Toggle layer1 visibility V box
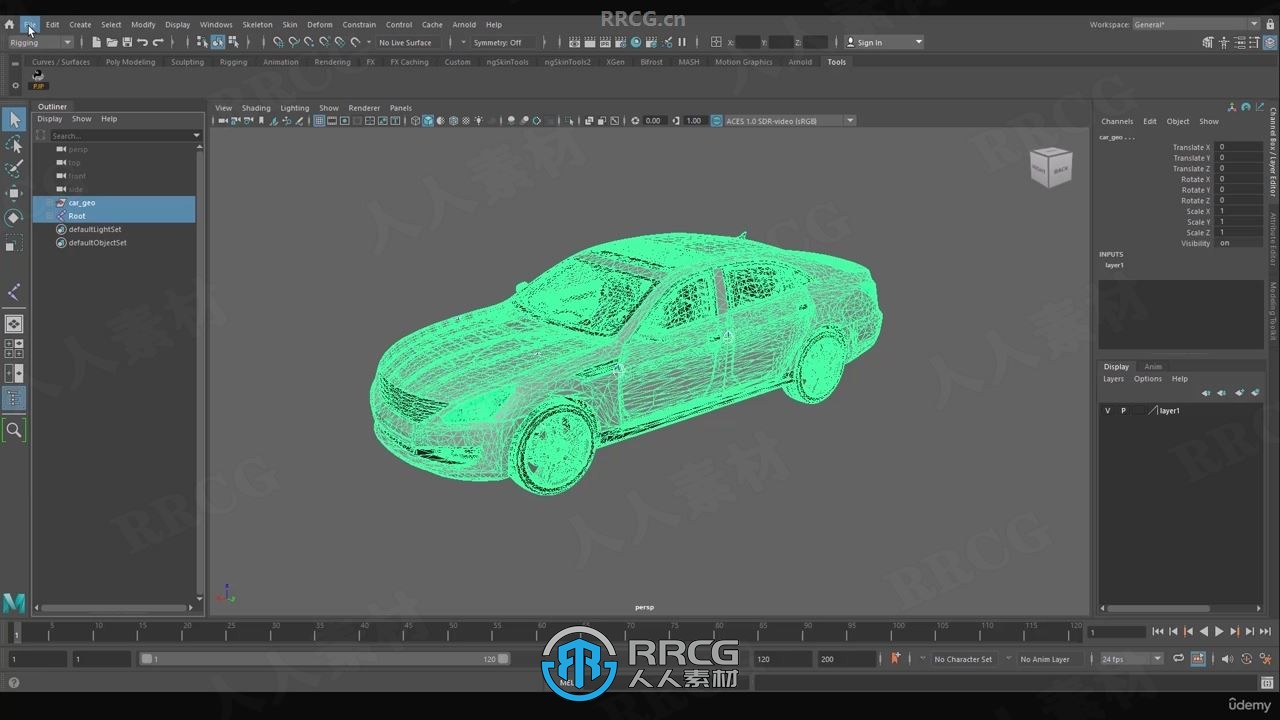This screenshot has height=720, width=1280. tap(1107, 411)
